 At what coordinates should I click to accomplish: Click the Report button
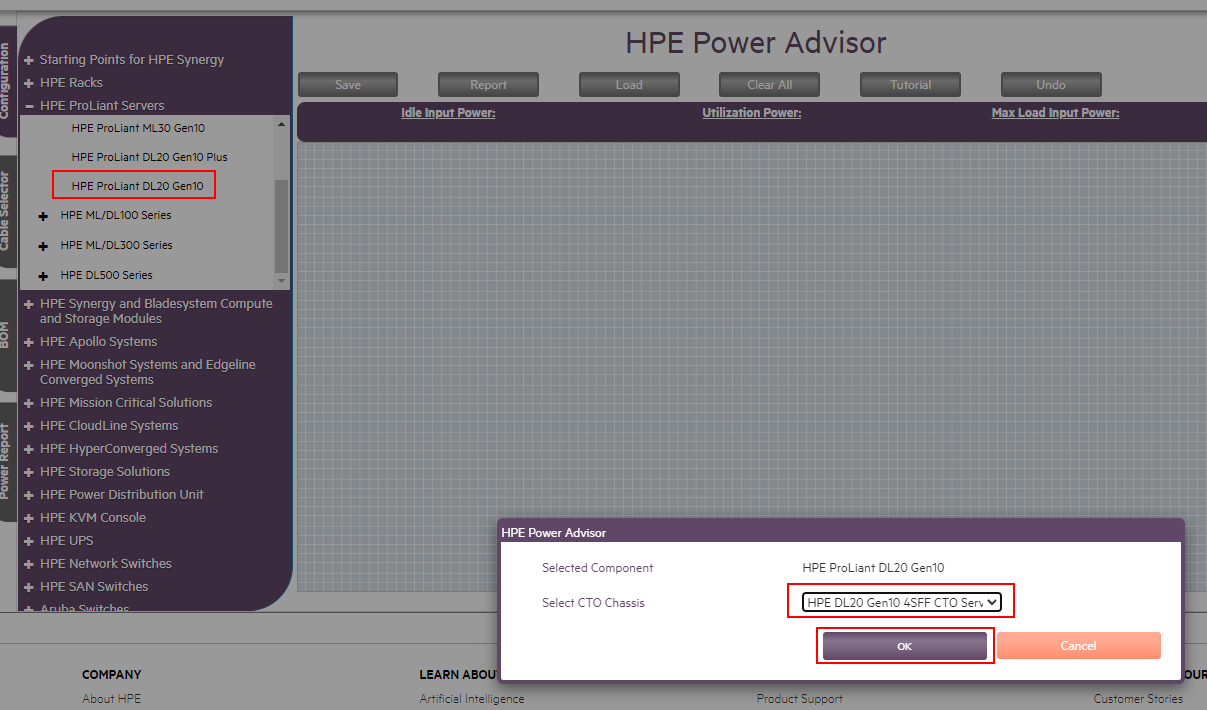(x=488, y=85)
